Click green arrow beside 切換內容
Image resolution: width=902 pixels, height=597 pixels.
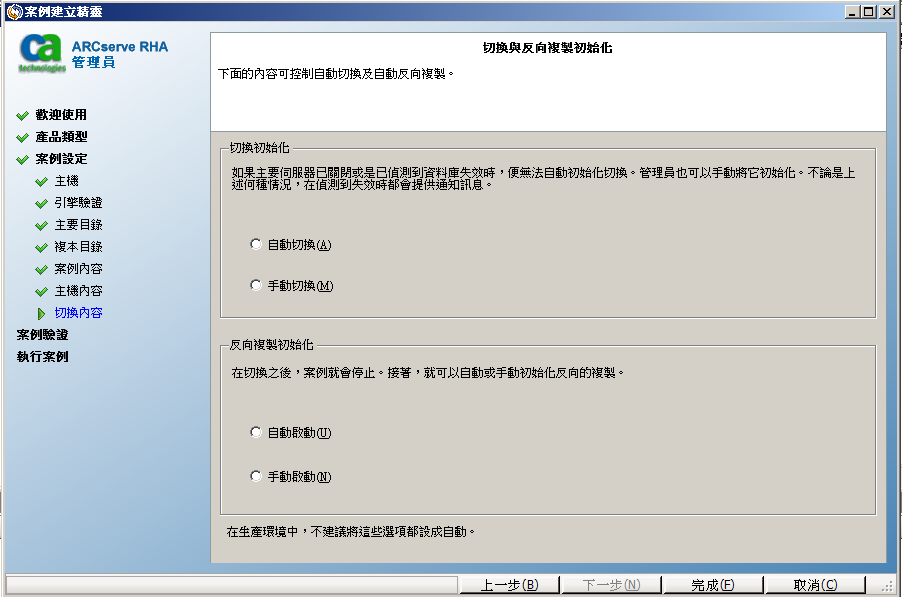(41, 313)
